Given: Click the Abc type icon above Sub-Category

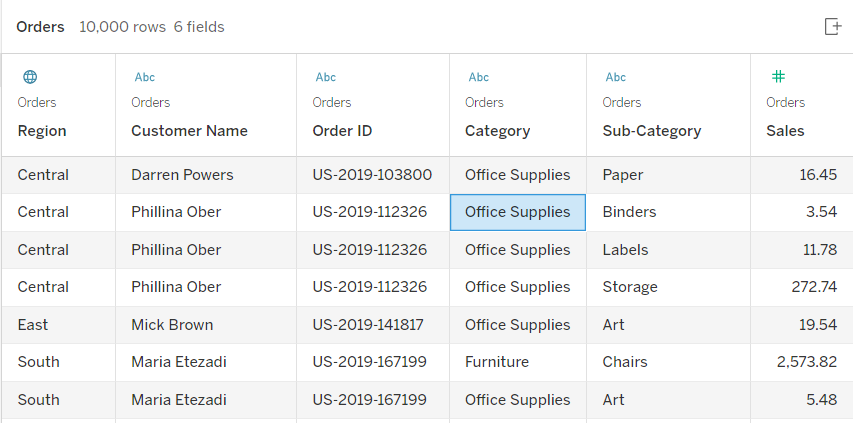Looking at the screenshot, I should click(x=616, y=77).
